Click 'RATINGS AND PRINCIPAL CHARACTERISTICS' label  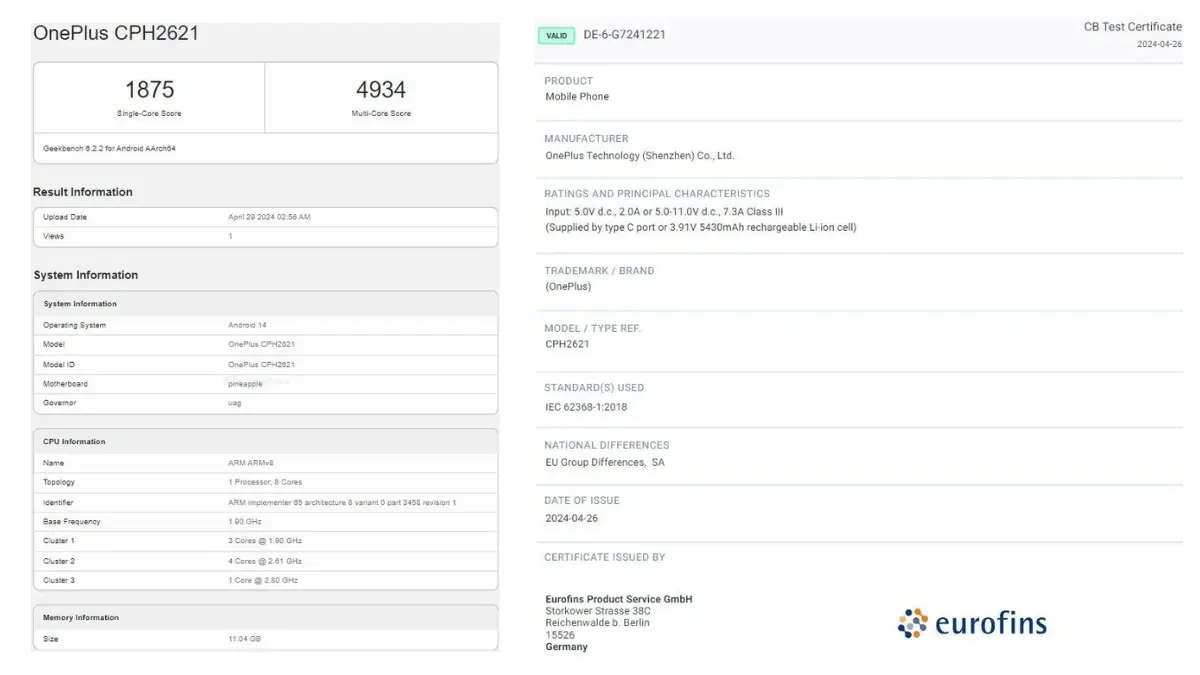click(657, 194)
